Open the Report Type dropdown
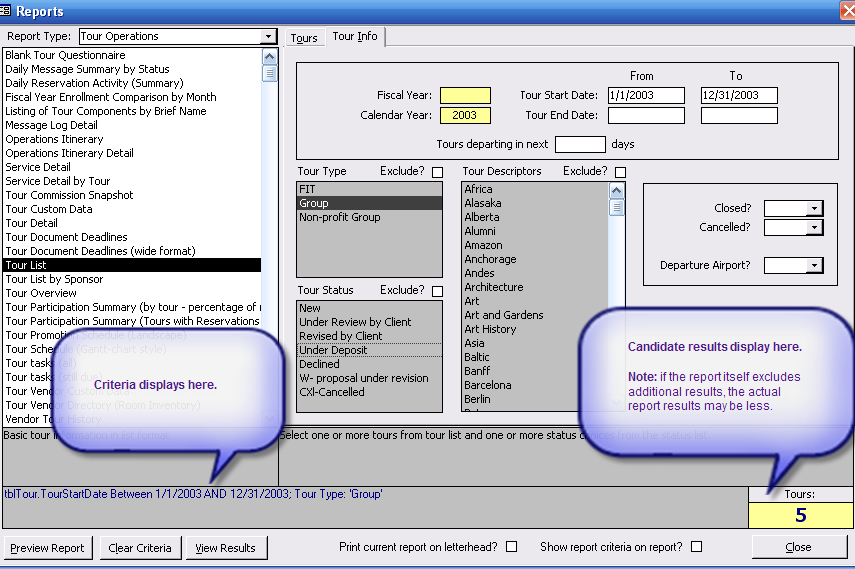Viewport: 855px width, 569px height. (267, 37)
